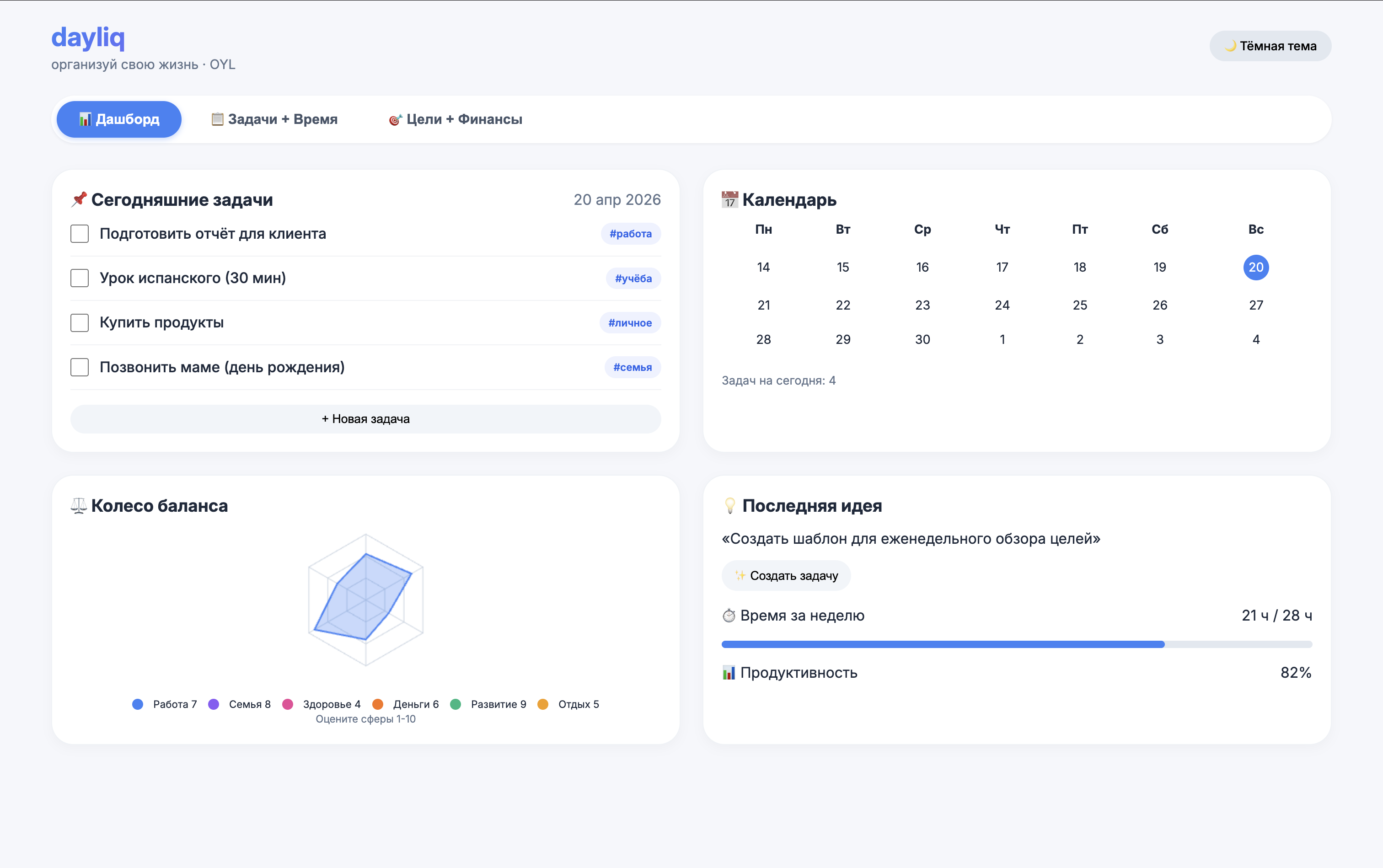This screenshot has height=868, width=1383.
Task: Check off Позвонить маме task
Action: pos(80,367)
